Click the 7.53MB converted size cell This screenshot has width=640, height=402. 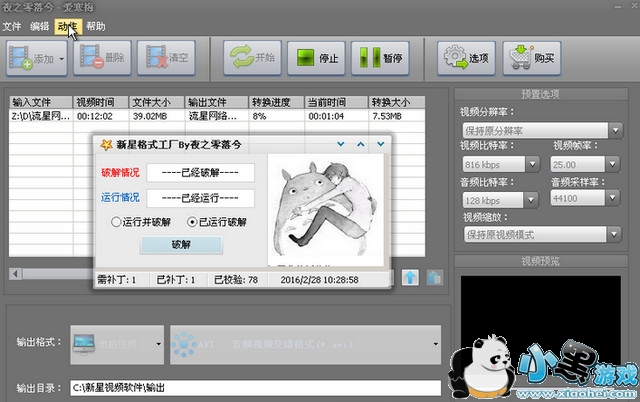pyautogui.click(x=387, y=116)
